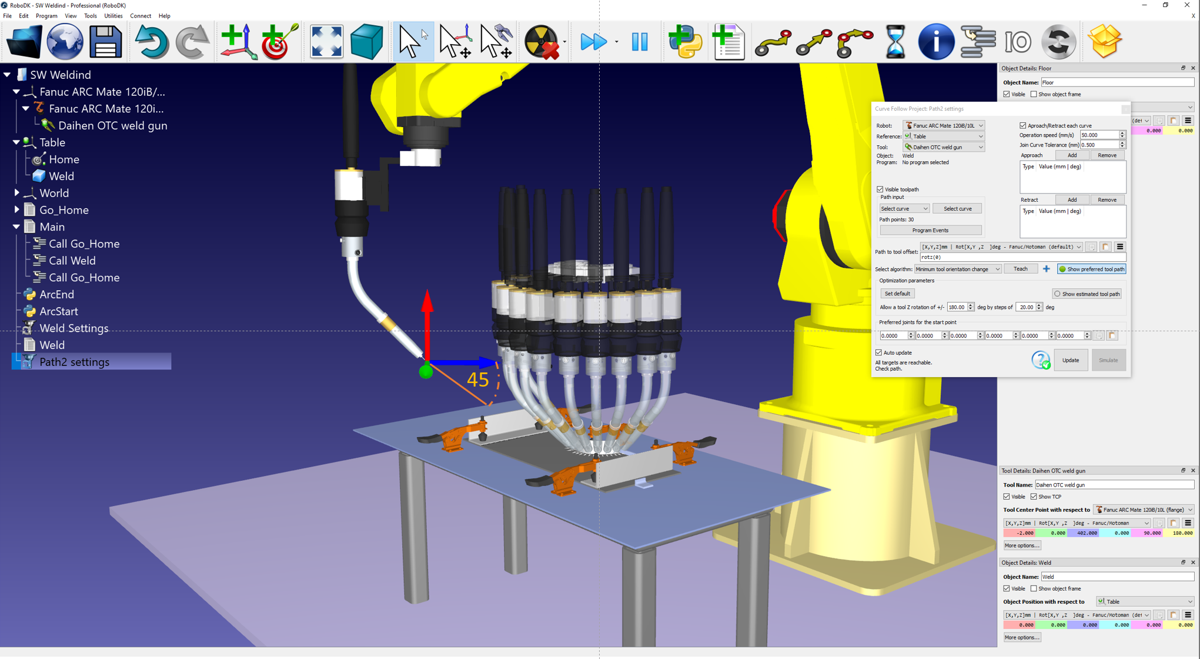Open the Robot dropdown in settings

[x=944, y=126]
